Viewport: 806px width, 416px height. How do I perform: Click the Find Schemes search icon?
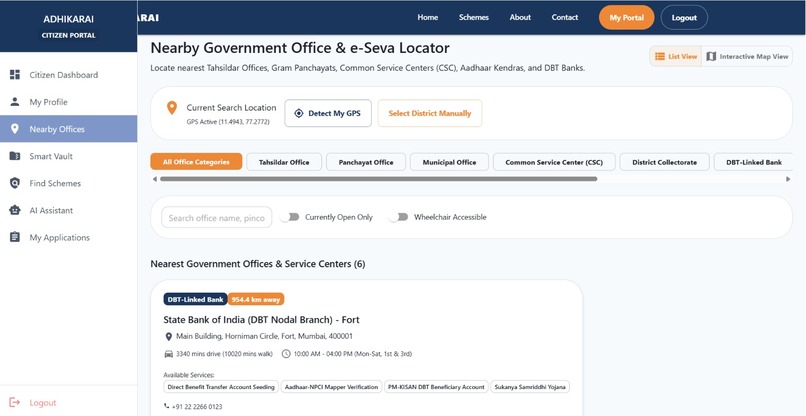tap(15, 183)
